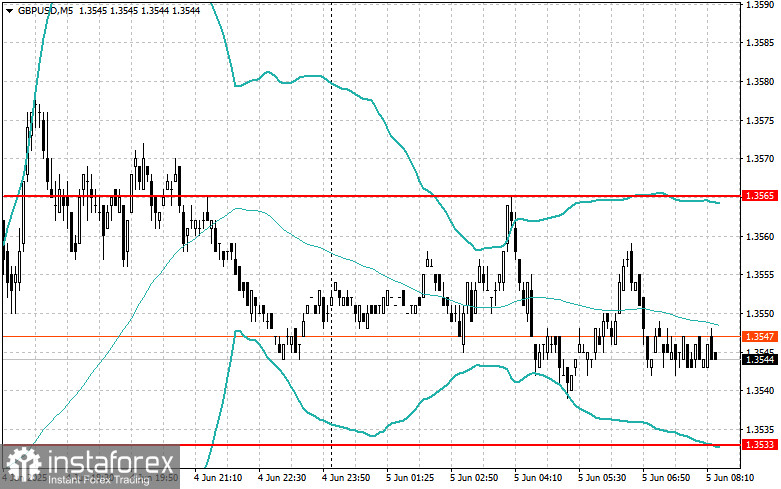Image resolution: width=781 pixels, height=489 pixels.
Task: Click the 5 Jun 05:30 time label
Action: click(602, 478)
